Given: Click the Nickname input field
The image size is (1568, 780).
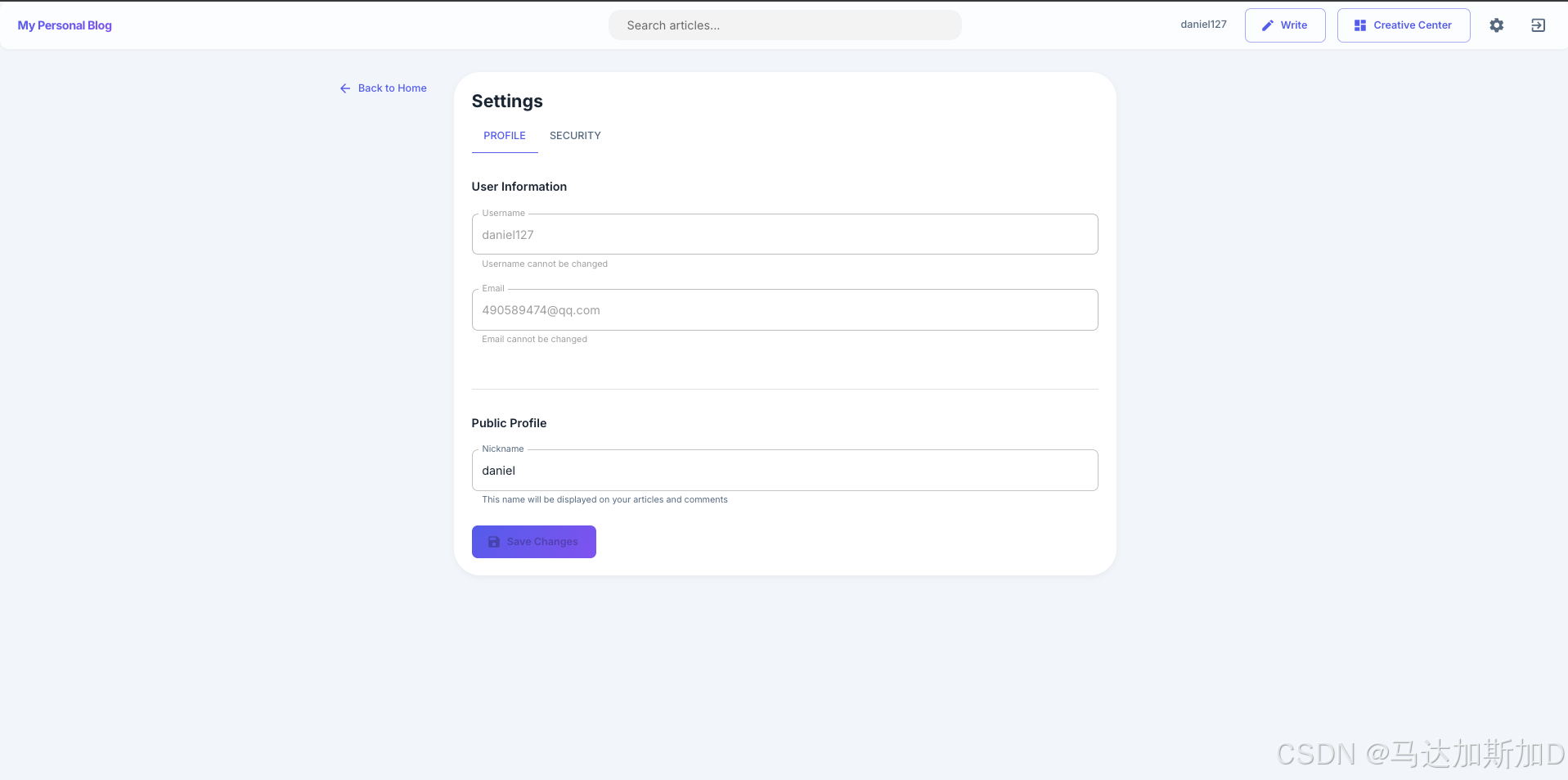Looking at the screenshot, I should (785, 471).
